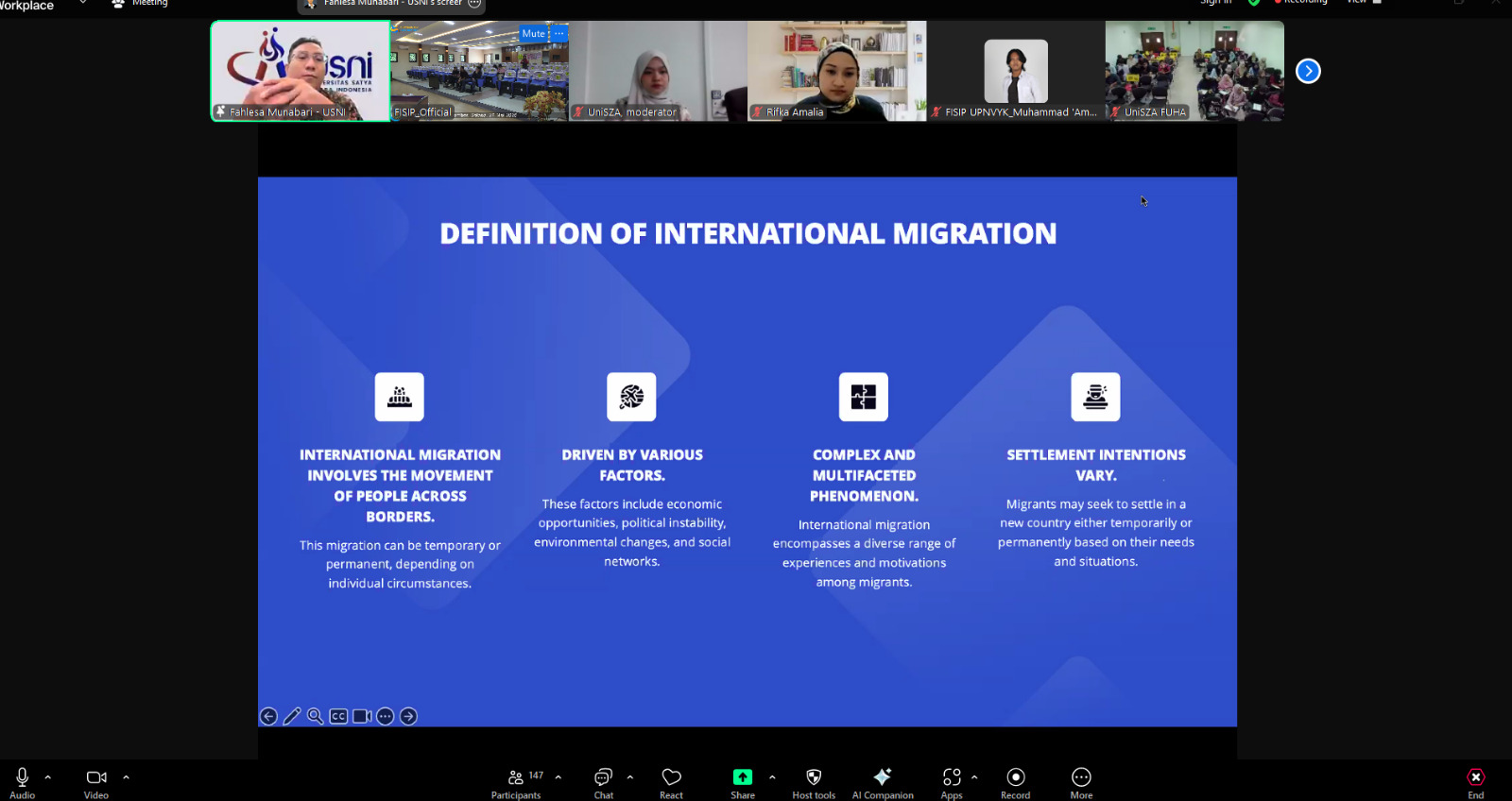The height and width of the screenshot is (801, 1512).
Task: Expand apps options chevron
Action: [x=974, y=777]
